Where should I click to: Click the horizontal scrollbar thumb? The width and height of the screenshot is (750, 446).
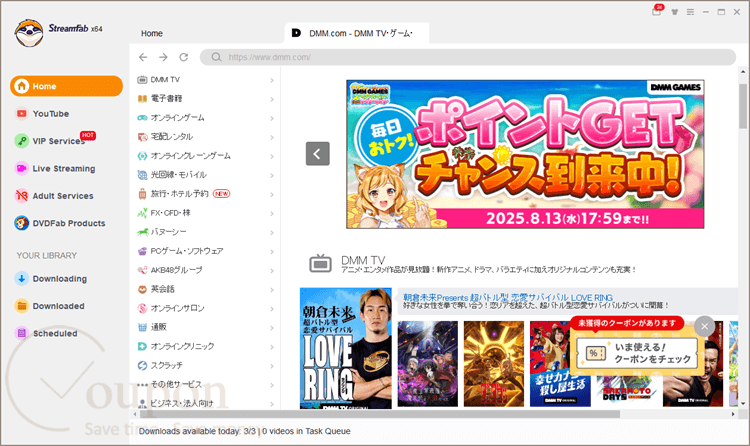click(379, 414)
